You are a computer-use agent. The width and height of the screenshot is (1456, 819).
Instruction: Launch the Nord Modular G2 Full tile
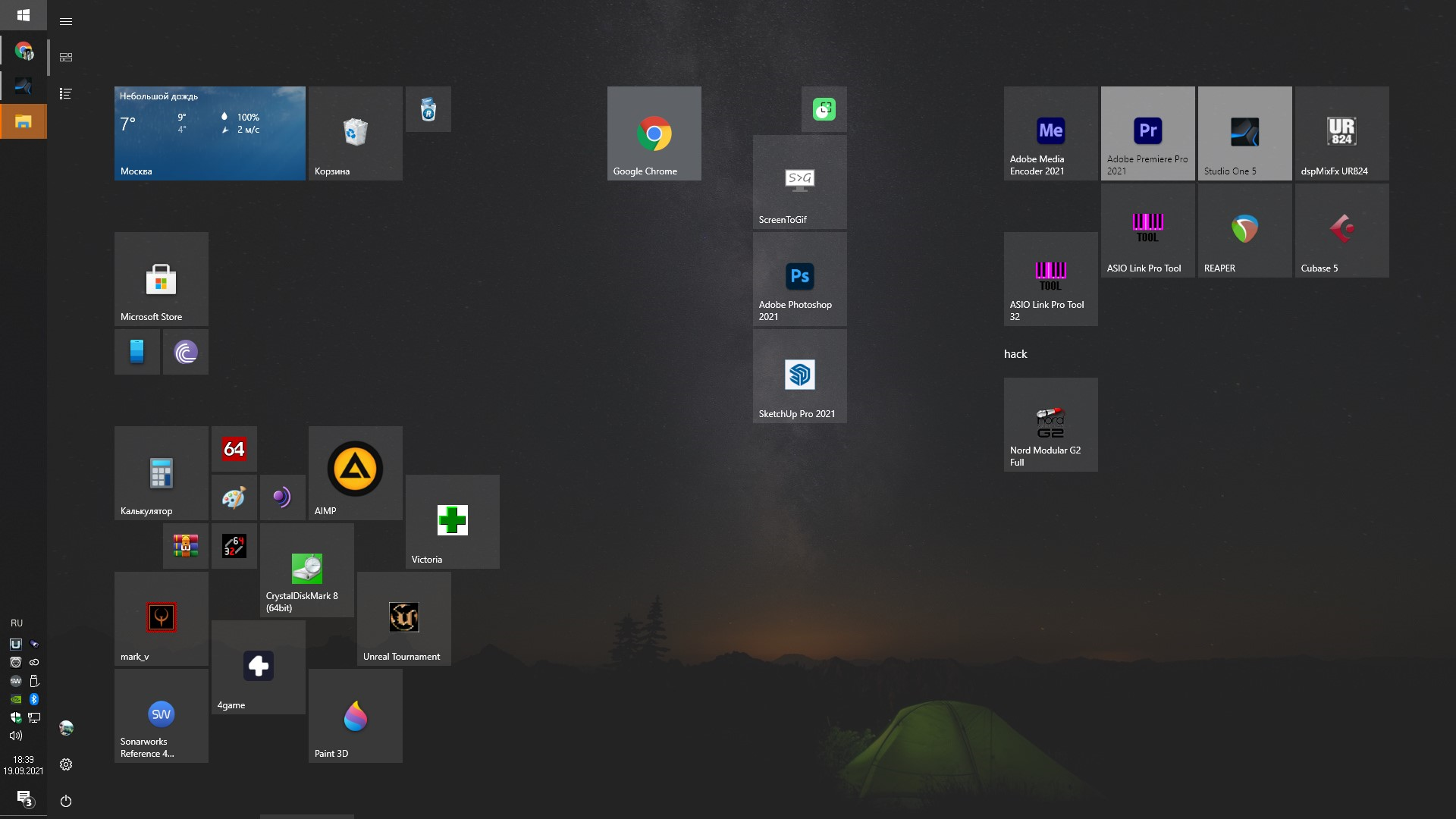1050,425
